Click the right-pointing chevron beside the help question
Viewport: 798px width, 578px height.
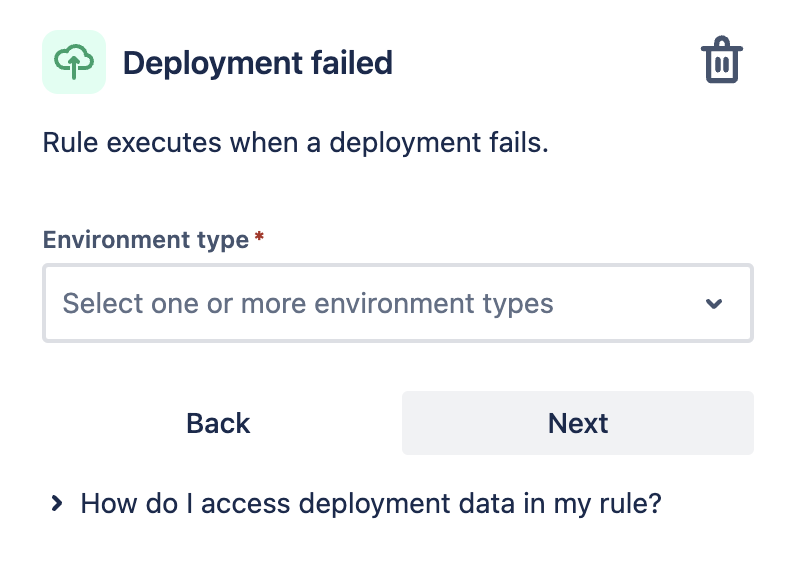coord(57,503)
